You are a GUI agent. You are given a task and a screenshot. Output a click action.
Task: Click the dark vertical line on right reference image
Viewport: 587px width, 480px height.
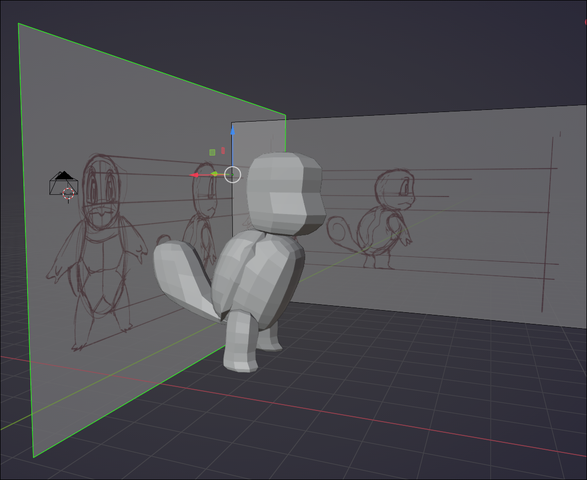(x=547, y=224)
